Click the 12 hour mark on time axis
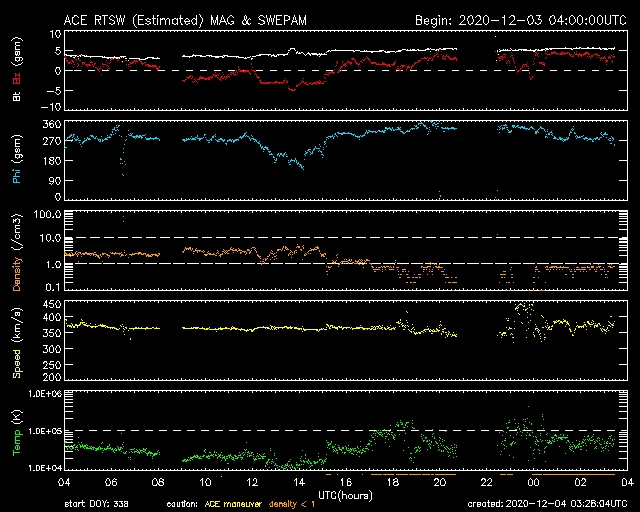Image resolution: width=640 pixels, height=512 pixels. (x=252, y=482)
